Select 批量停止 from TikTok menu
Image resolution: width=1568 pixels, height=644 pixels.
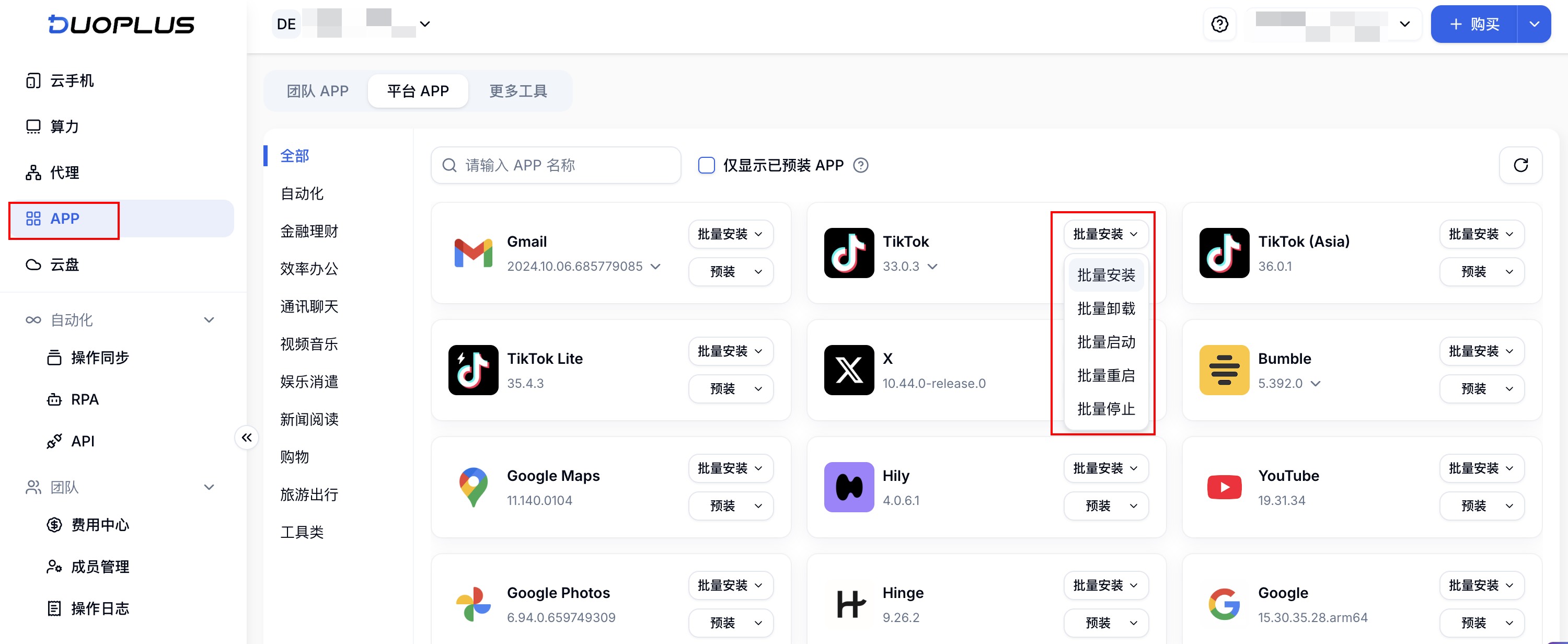[x=1105, y=409]
